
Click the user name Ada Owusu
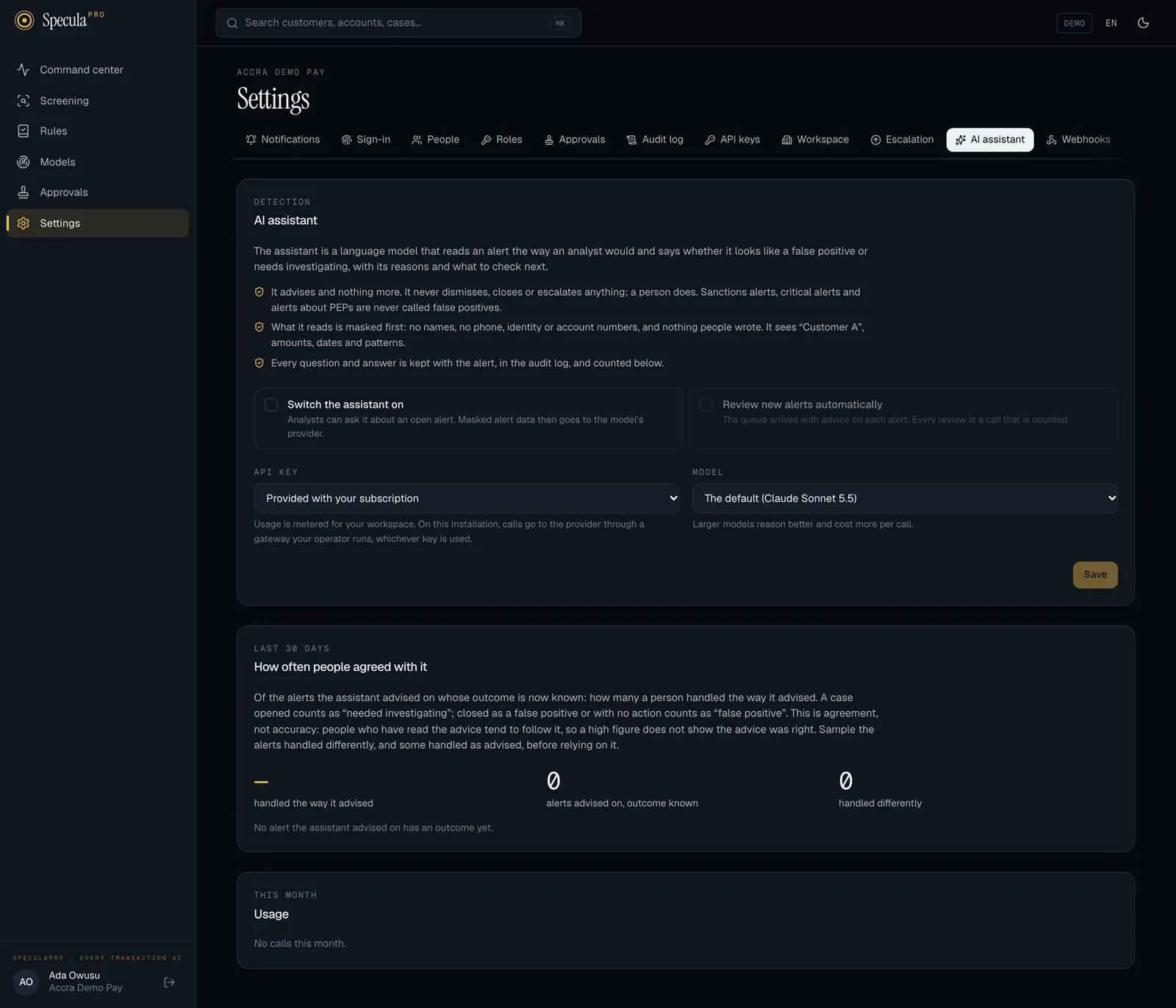click(74, 976)
